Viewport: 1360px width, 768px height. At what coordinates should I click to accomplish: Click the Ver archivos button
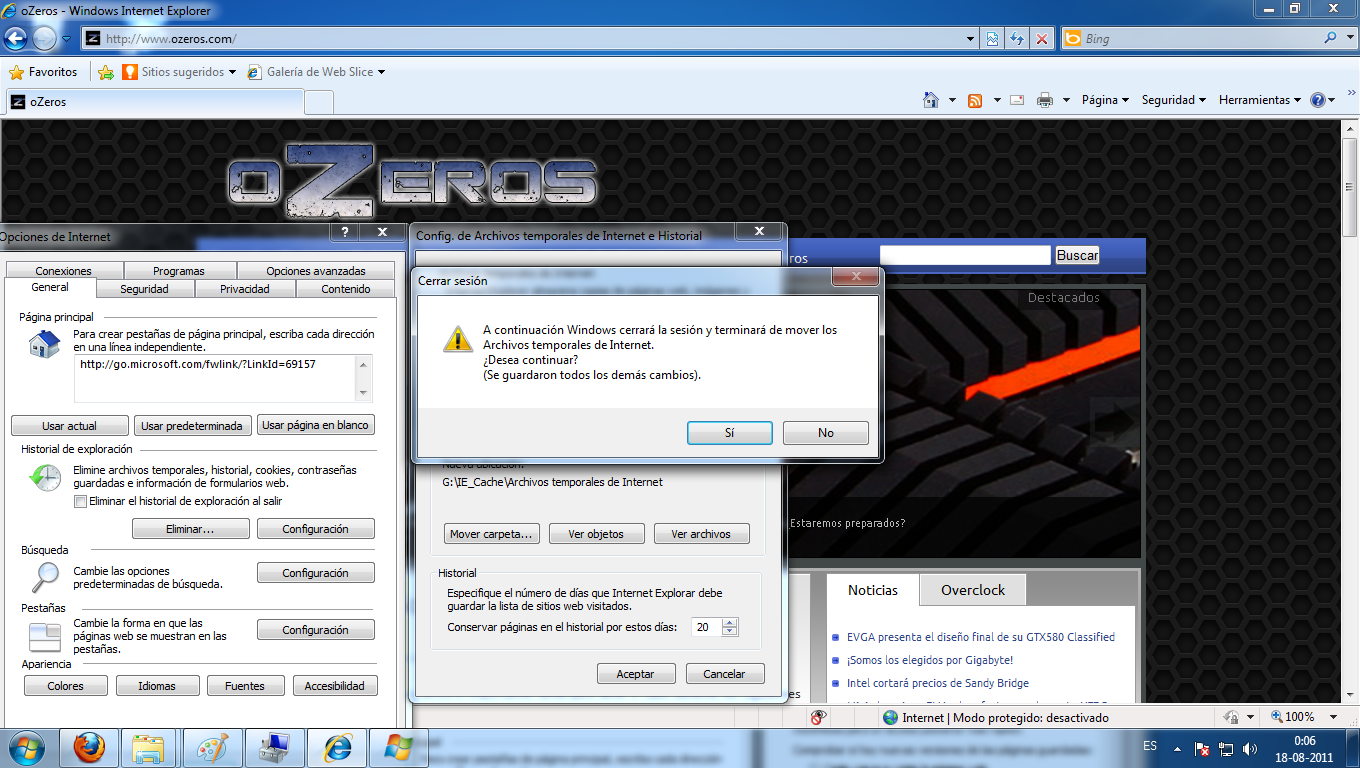(x=701, y=534)
